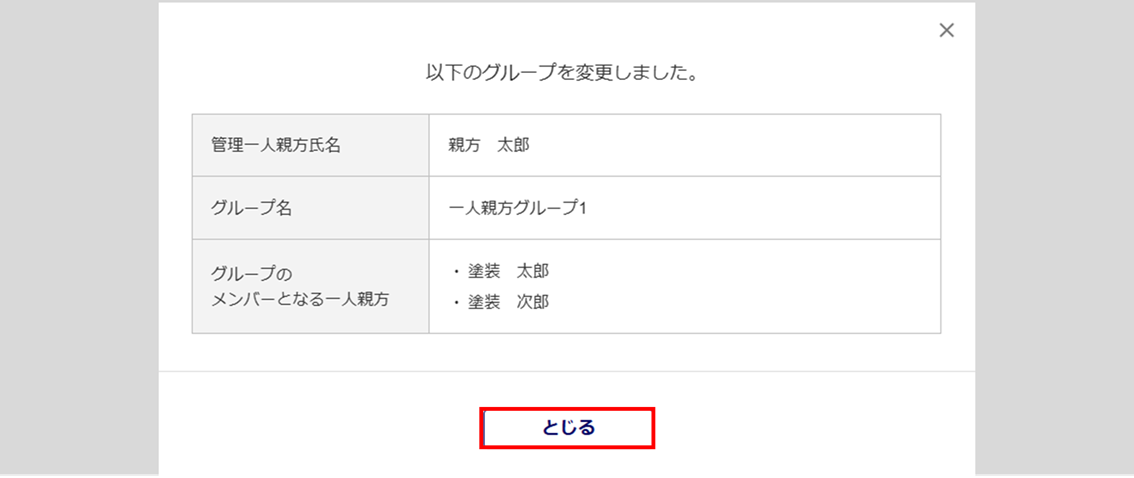Image resolution: width=1134 pixels, height=478 pixels.
Task: Click empty footer area right of とじる
Action: (810, 428)
